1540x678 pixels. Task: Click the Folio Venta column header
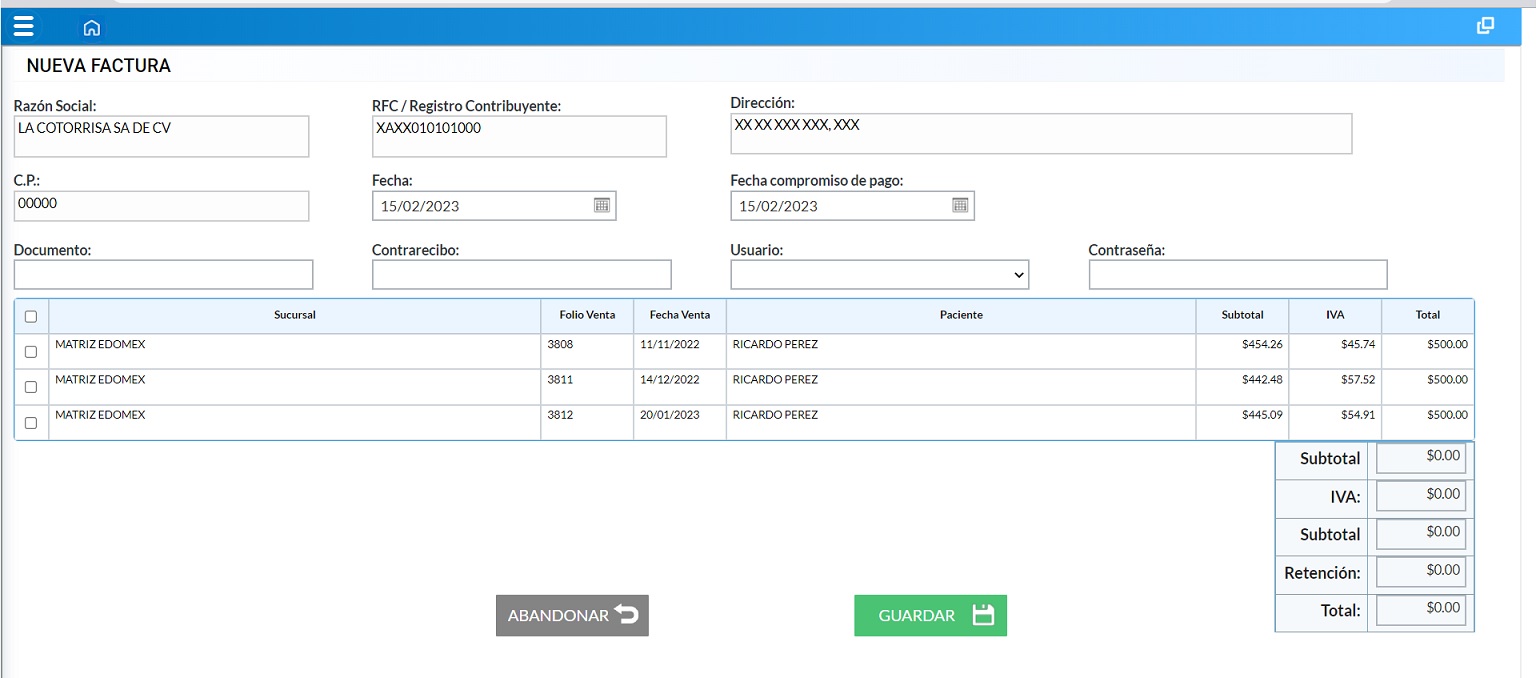pyautogui.click(x=587, y=315)
